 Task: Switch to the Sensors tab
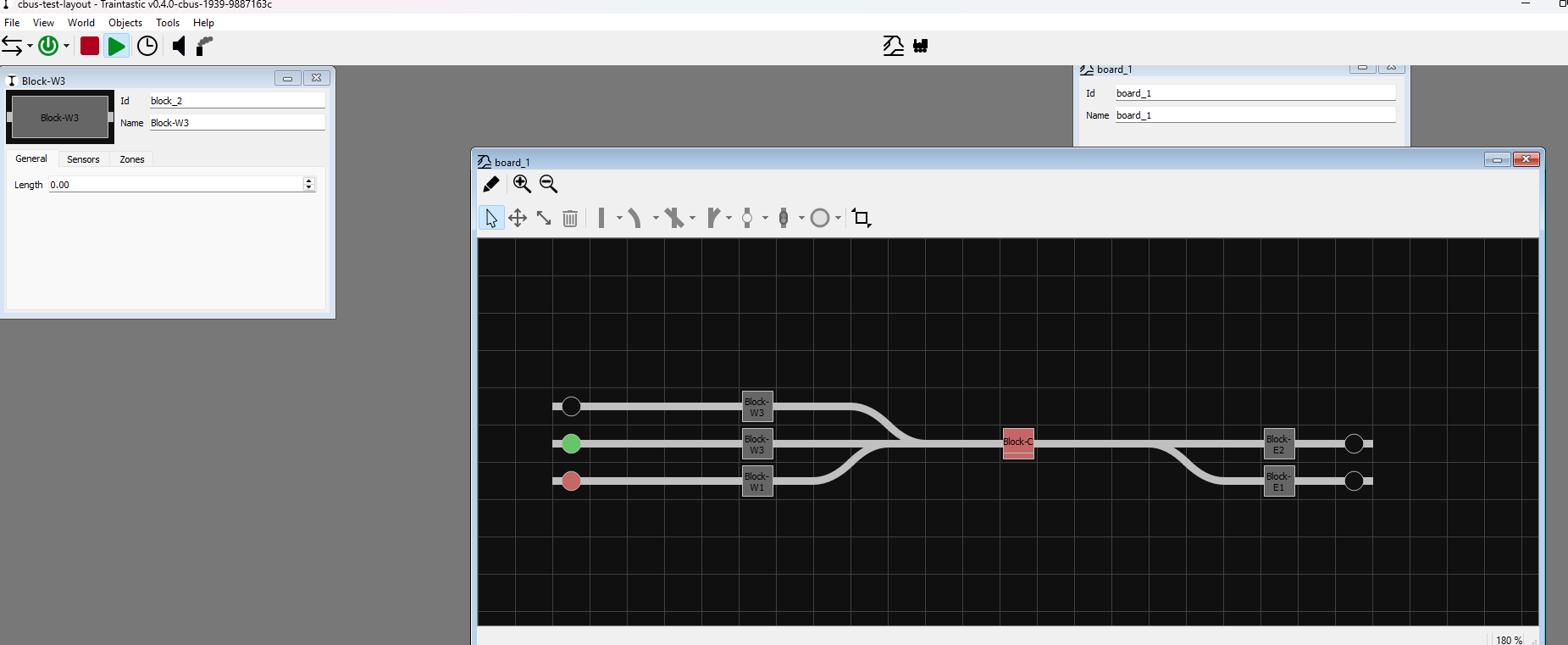(83, 159)
